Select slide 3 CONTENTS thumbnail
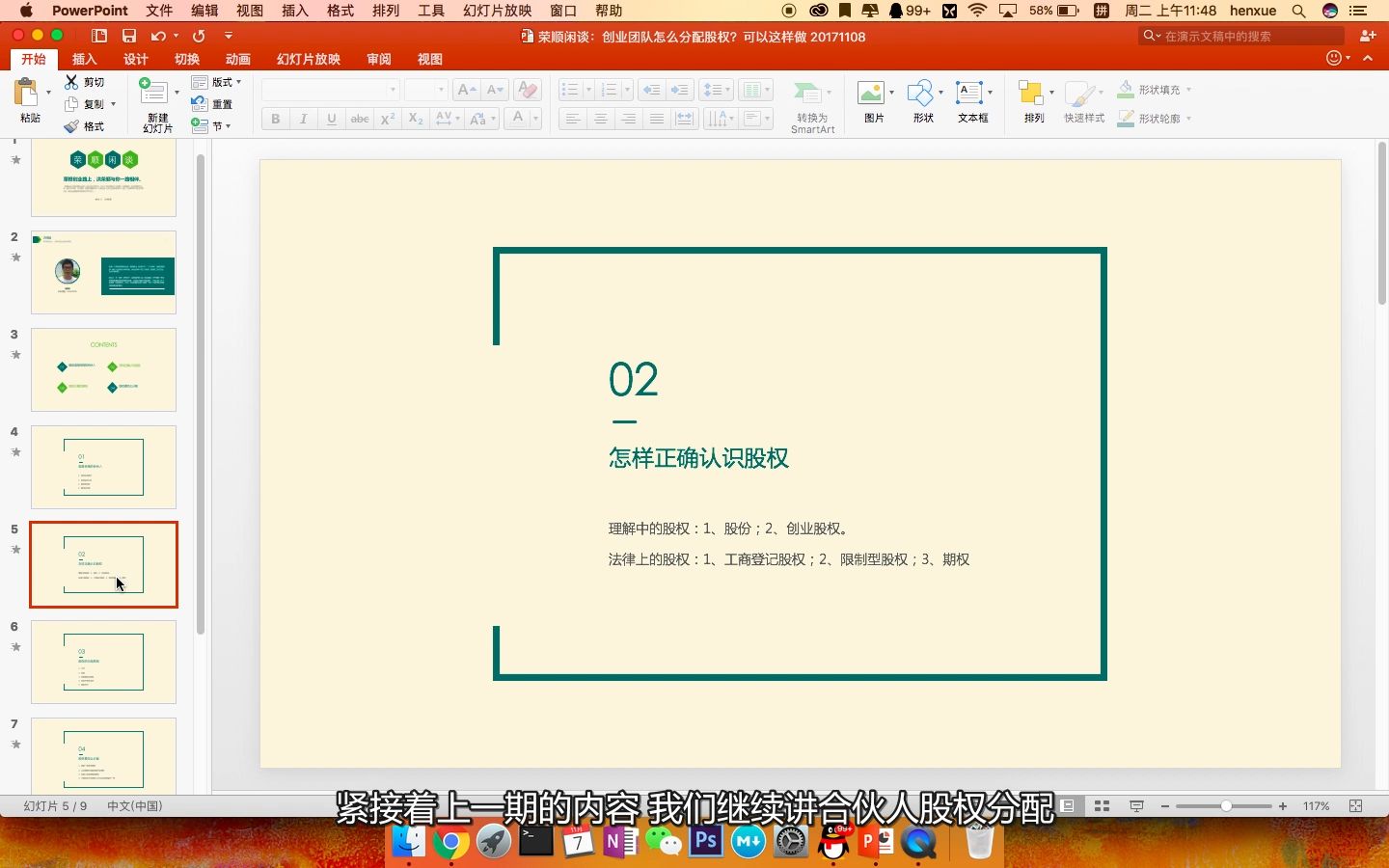 (x=103, y=369)
